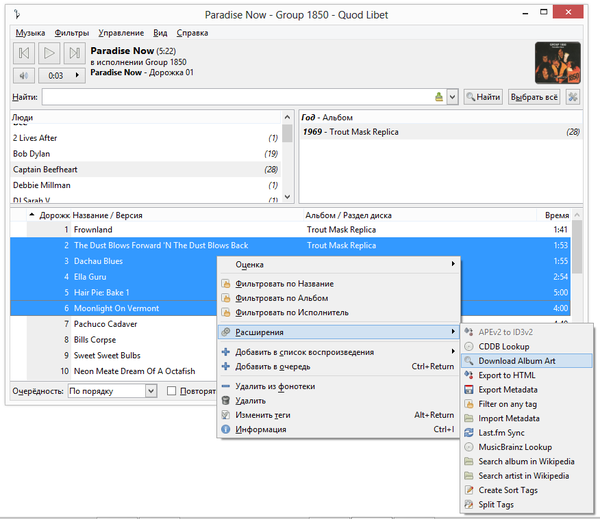Expand the search history dropdown arrow

click(452, 97)
